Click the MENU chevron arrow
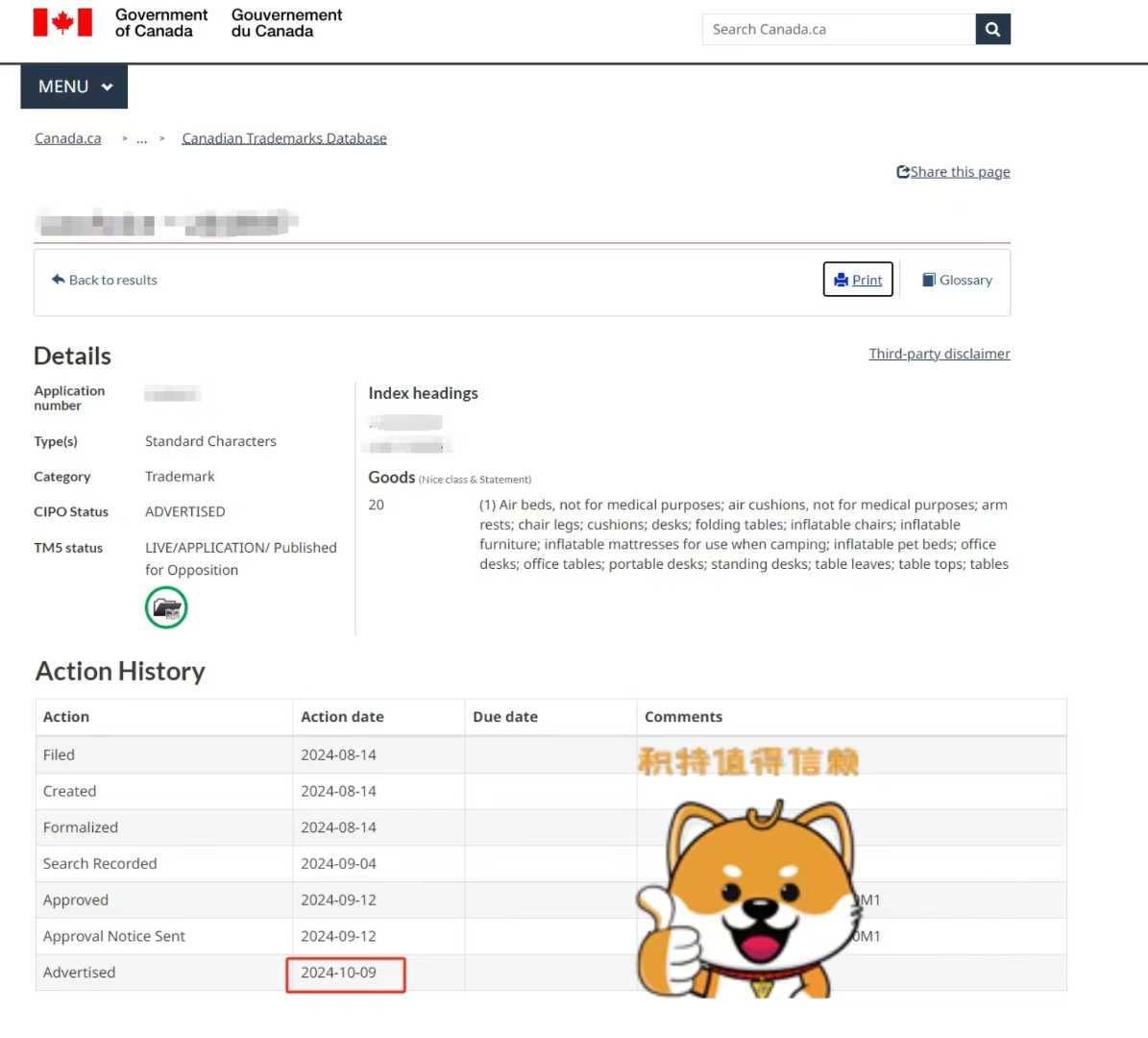This screenshot has width=1148, height=1038. pyautogui.click(x=108, y=87)
